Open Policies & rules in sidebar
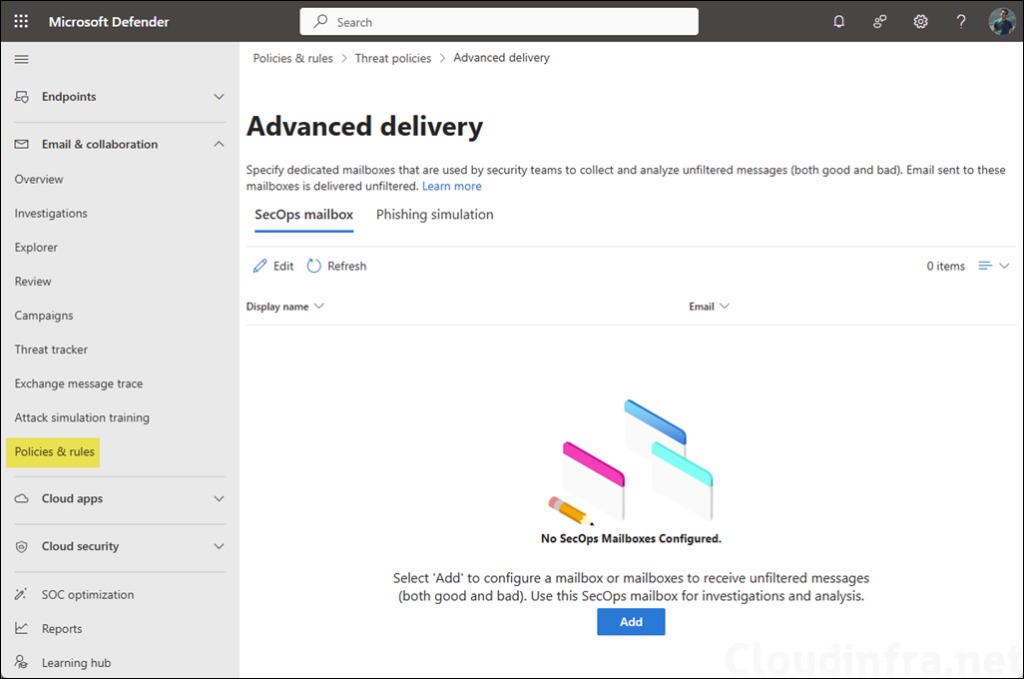The width and height of the screenshot is (1024, 679). coord(55,452)
